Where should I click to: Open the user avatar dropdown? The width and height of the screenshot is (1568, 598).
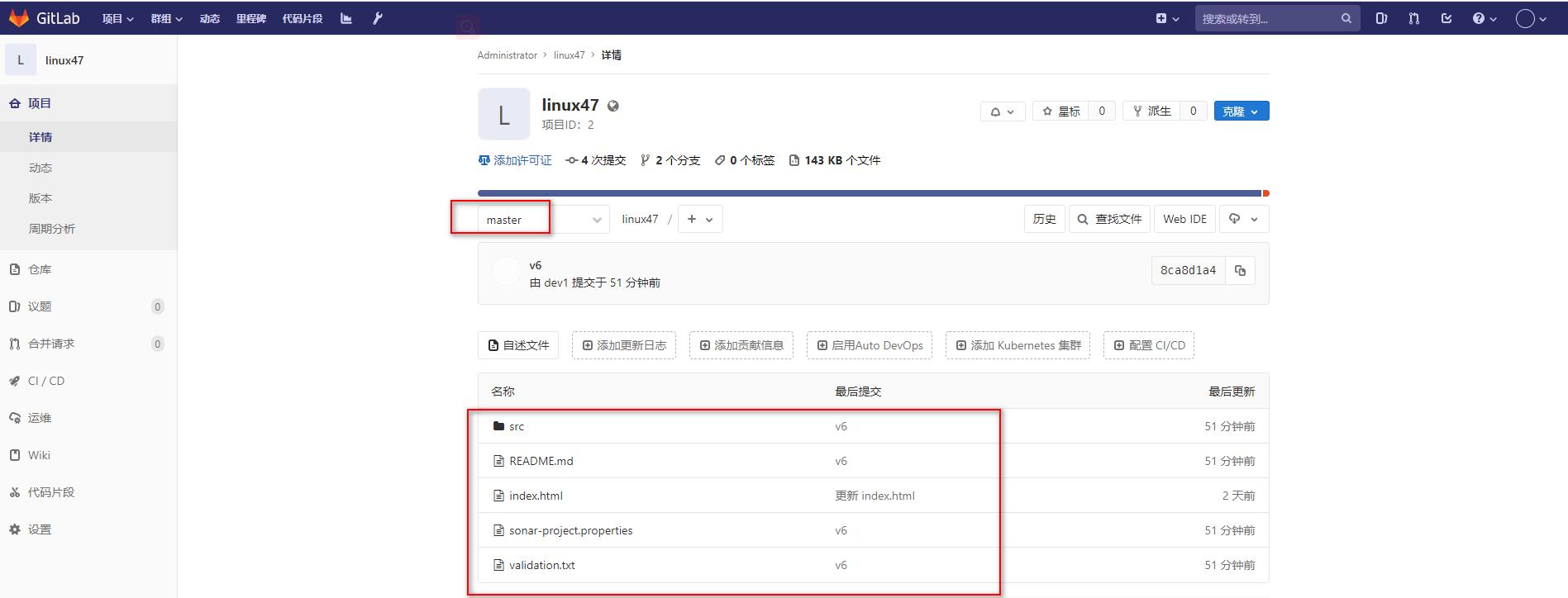click(x=1531, y=18)
